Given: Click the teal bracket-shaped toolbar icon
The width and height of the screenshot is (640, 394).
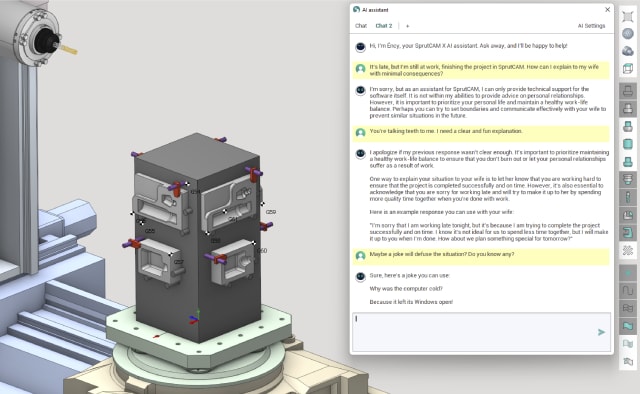Looking at the screenshot, I should point(628,233).
